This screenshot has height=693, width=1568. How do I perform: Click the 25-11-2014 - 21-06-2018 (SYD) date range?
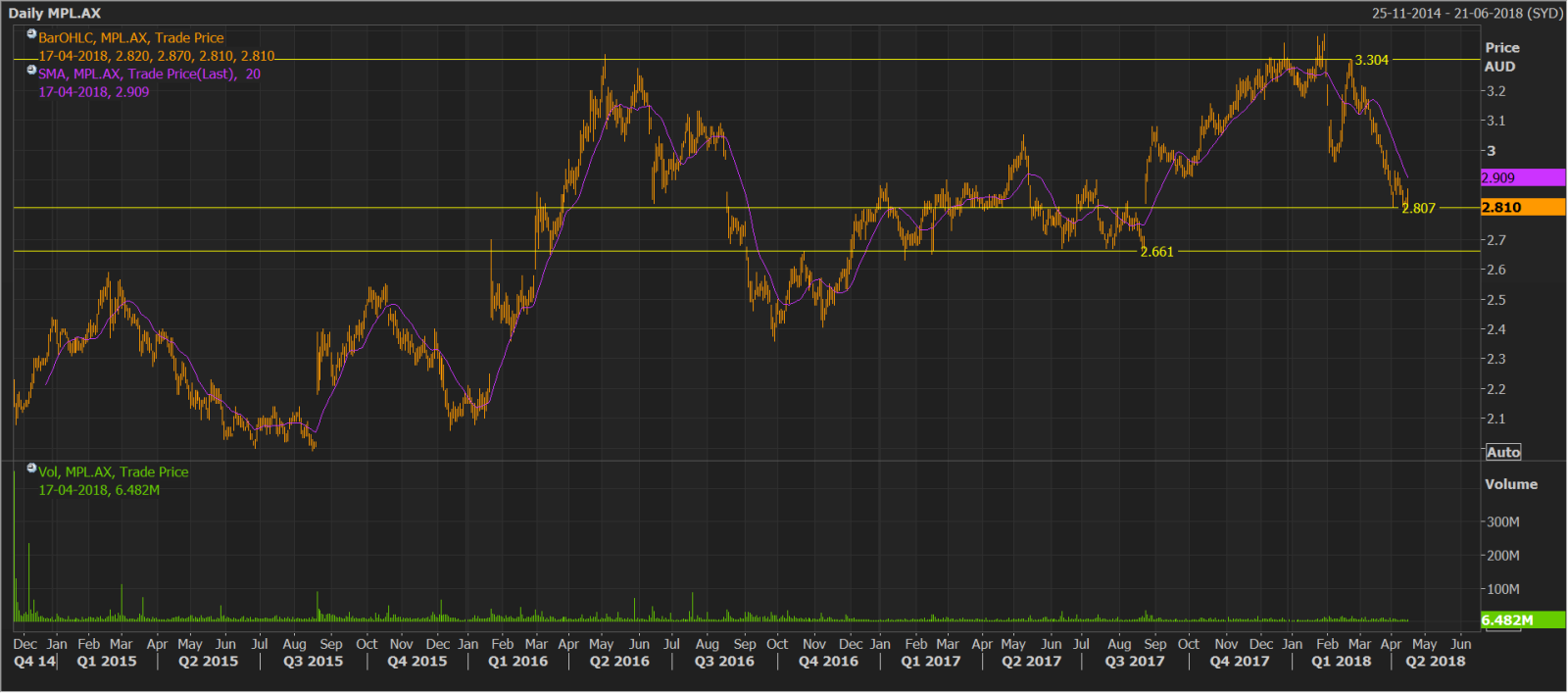[1467, 13]
